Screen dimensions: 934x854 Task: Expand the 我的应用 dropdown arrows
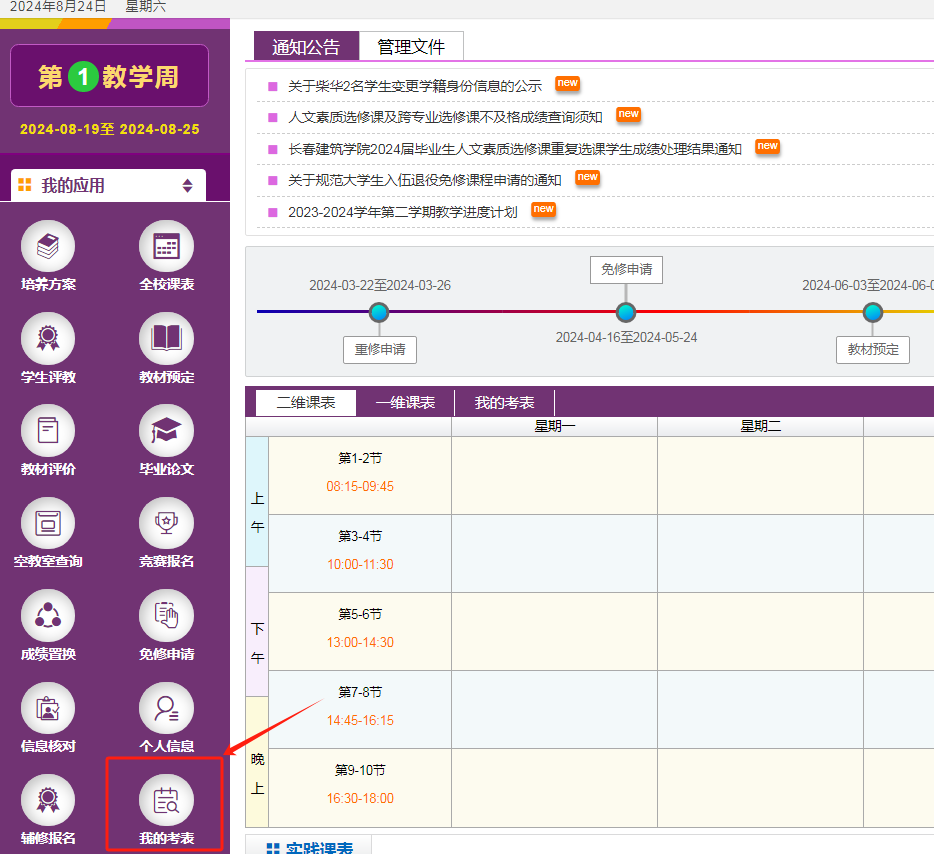coord(188,186)
